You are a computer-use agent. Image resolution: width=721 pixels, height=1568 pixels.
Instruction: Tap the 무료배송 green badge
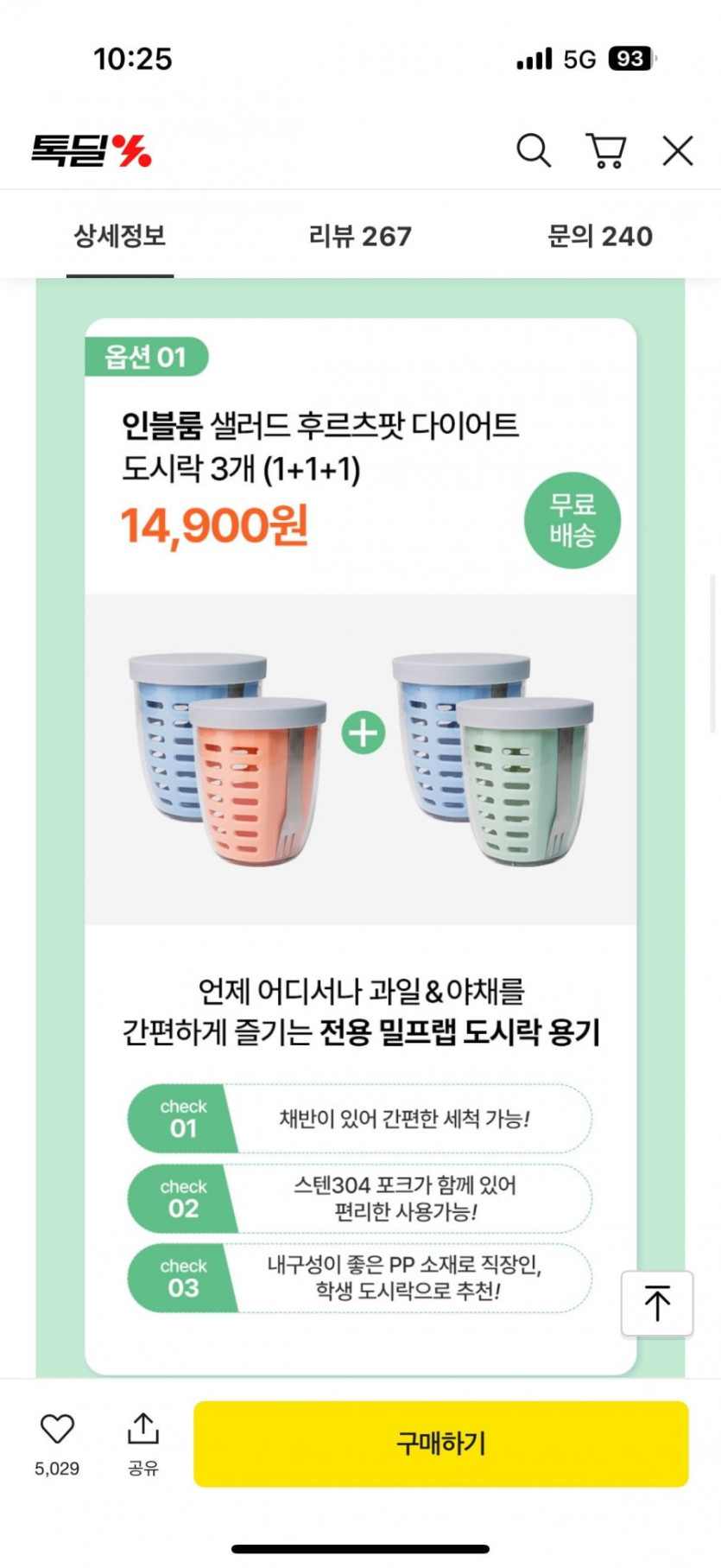pos(572,520)
